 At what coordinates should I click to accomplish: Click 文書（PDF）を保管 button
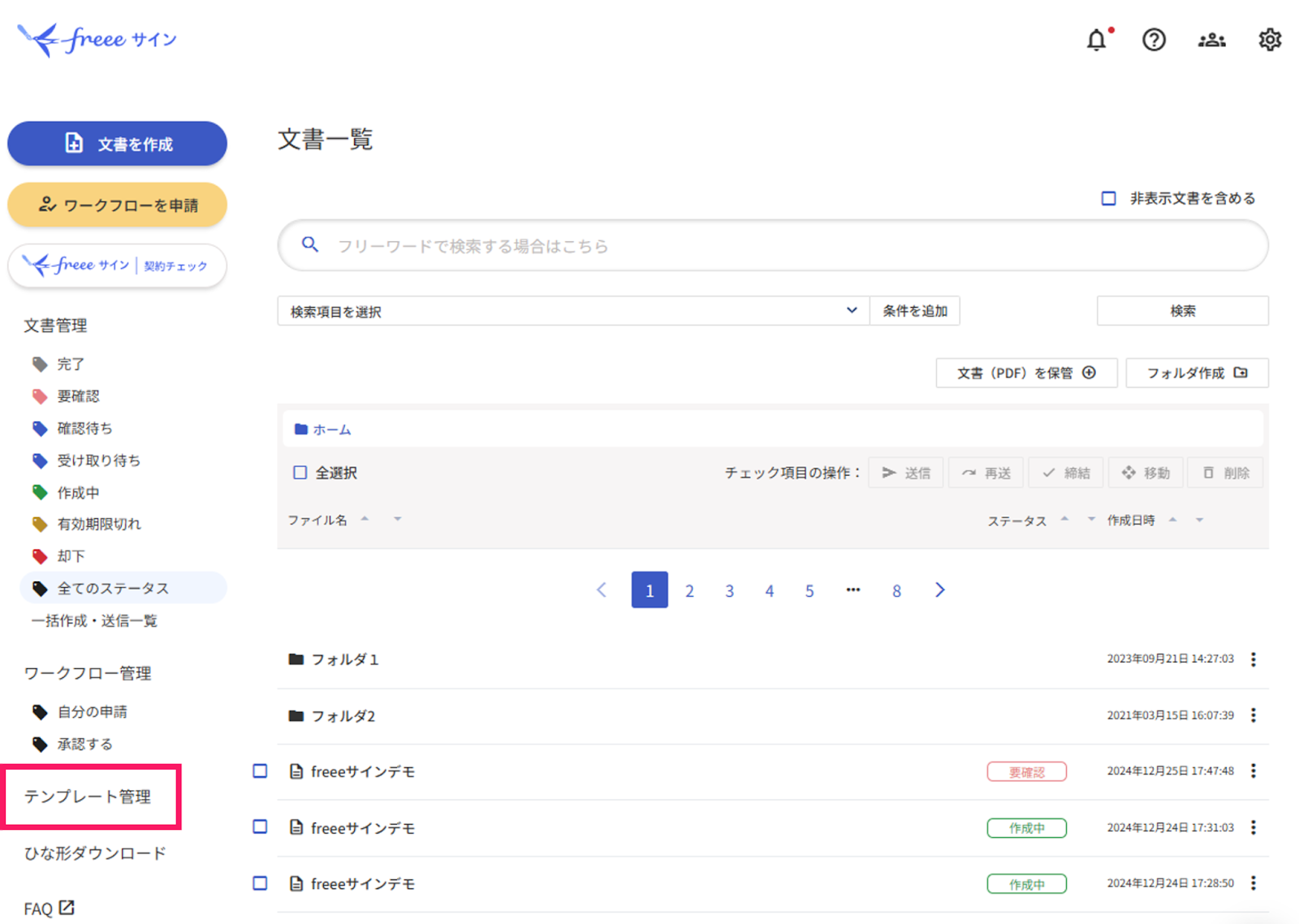click(x=1026, y=373)
